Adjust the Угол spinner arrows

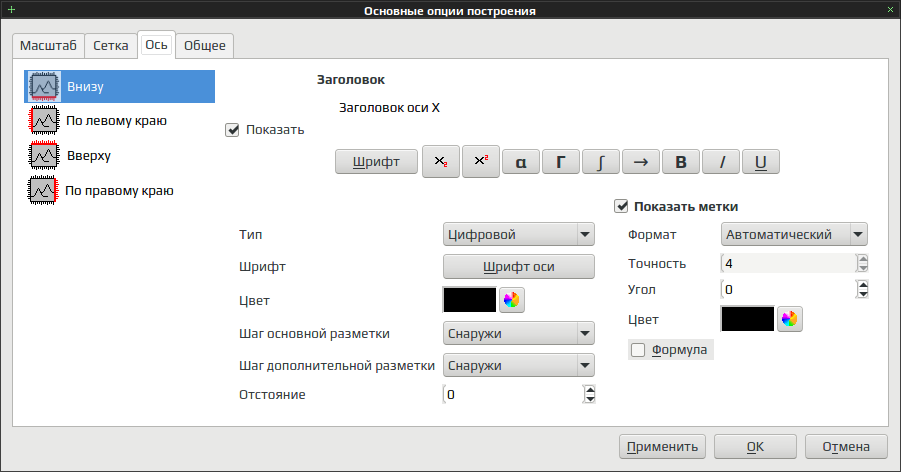point(863,289)
